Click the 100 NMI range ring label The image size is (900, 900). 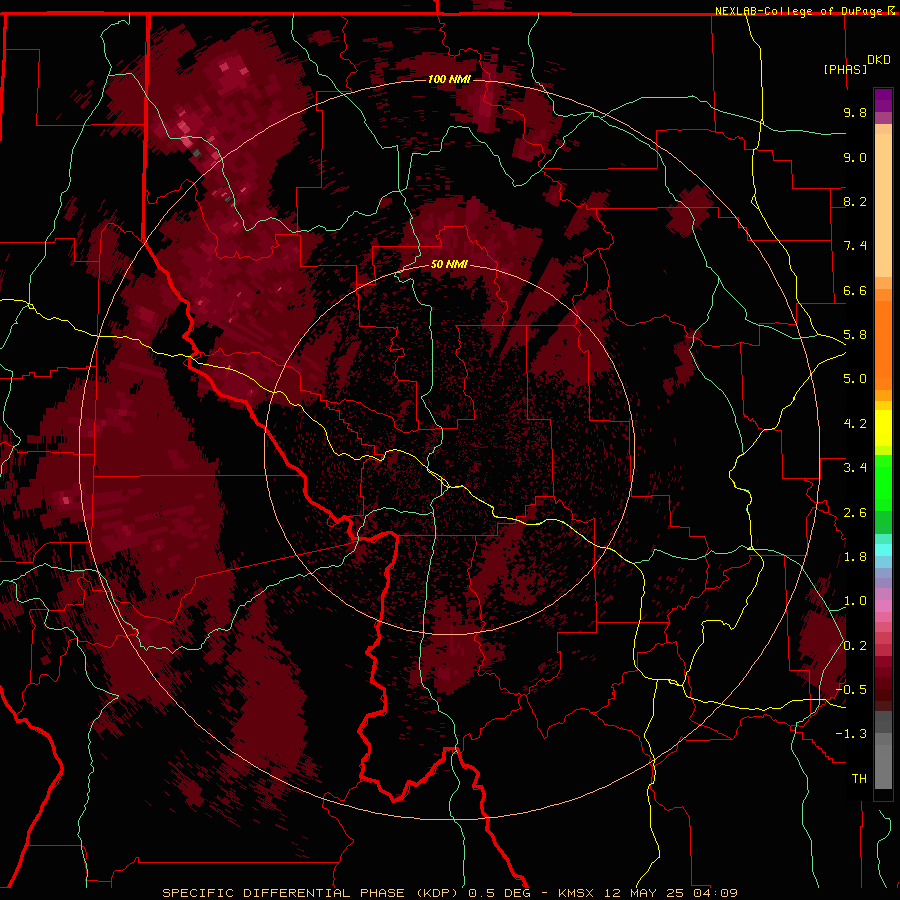coord(449,79)
